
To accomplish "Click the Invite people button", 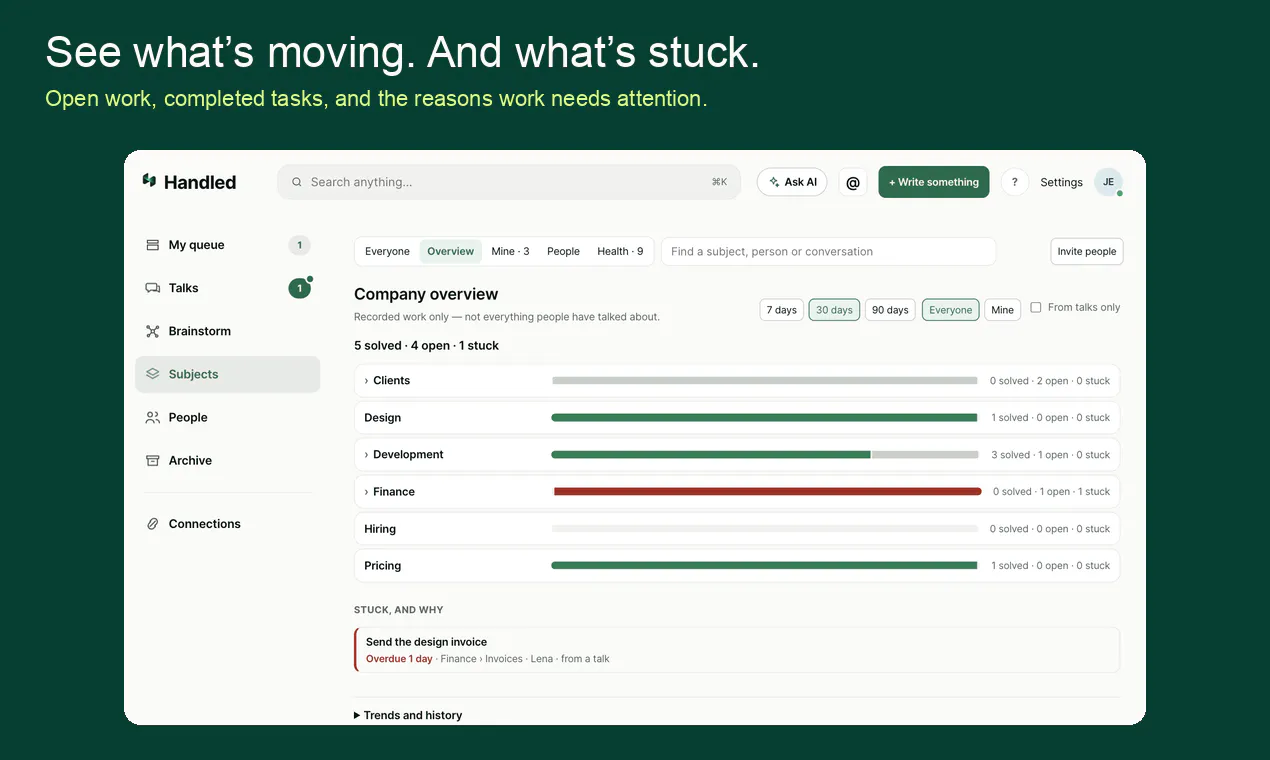I will pos(1086,251).
